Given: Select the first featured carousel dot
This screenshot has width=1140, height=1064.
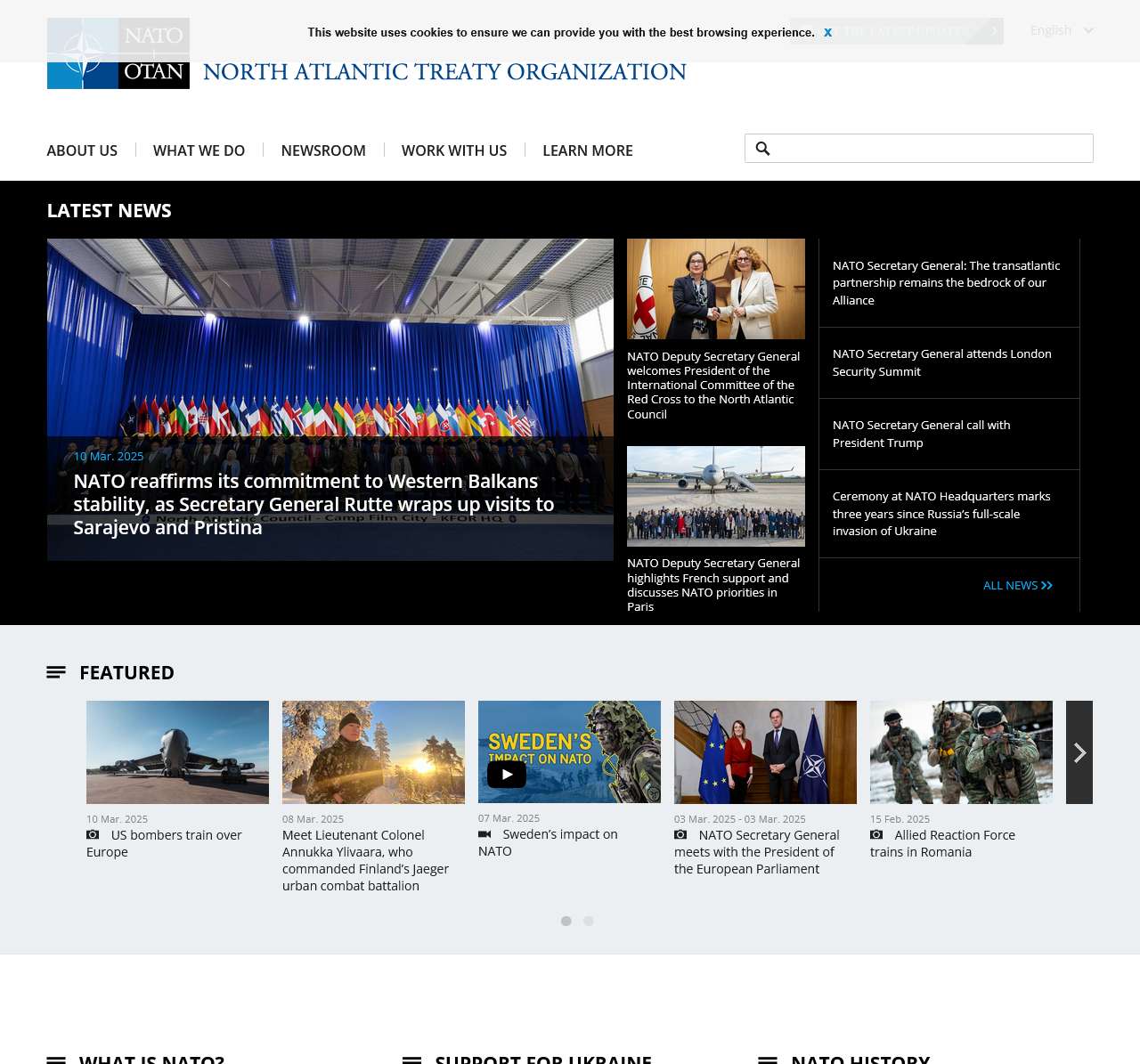Looking at the screenshot, I should (x=566, y=921).
